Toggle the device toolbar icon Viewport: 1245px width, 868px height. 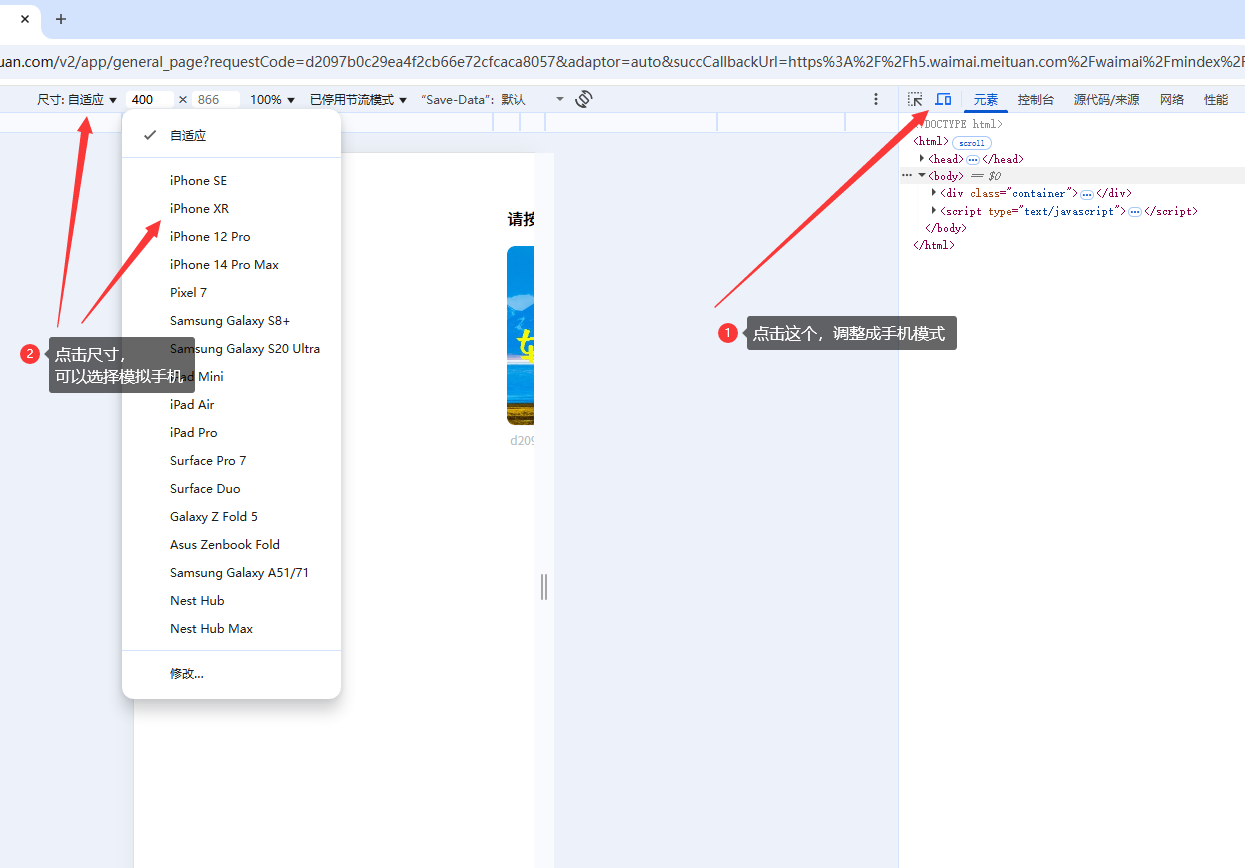943,99
